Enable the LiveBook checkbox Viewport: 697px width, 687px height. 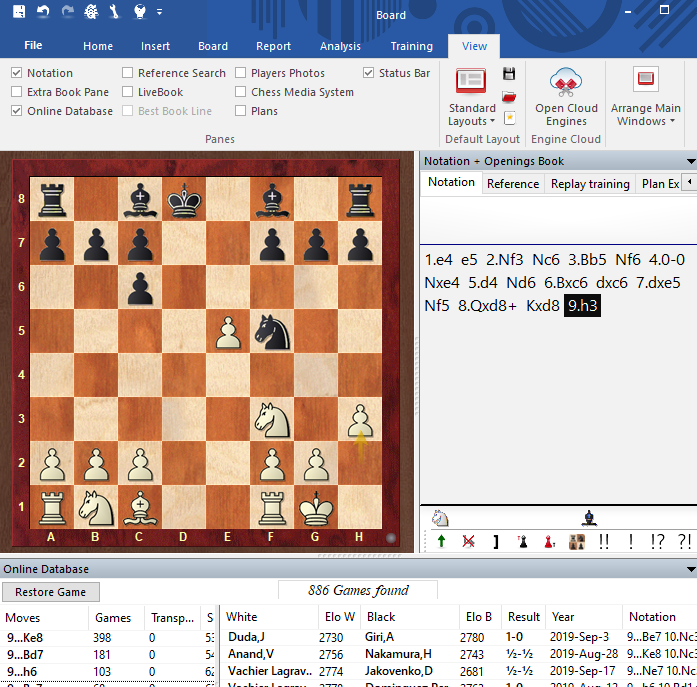coord(128,92)
